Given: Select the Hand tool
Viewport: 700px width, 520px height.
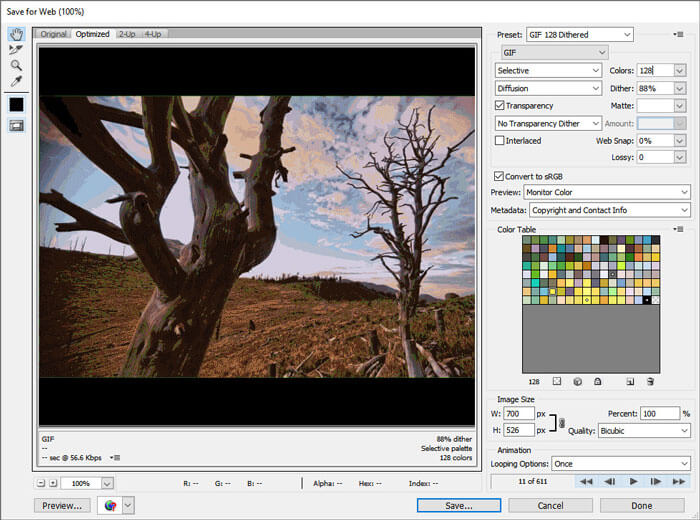Looking at the screenshot, I should (17, 34).
